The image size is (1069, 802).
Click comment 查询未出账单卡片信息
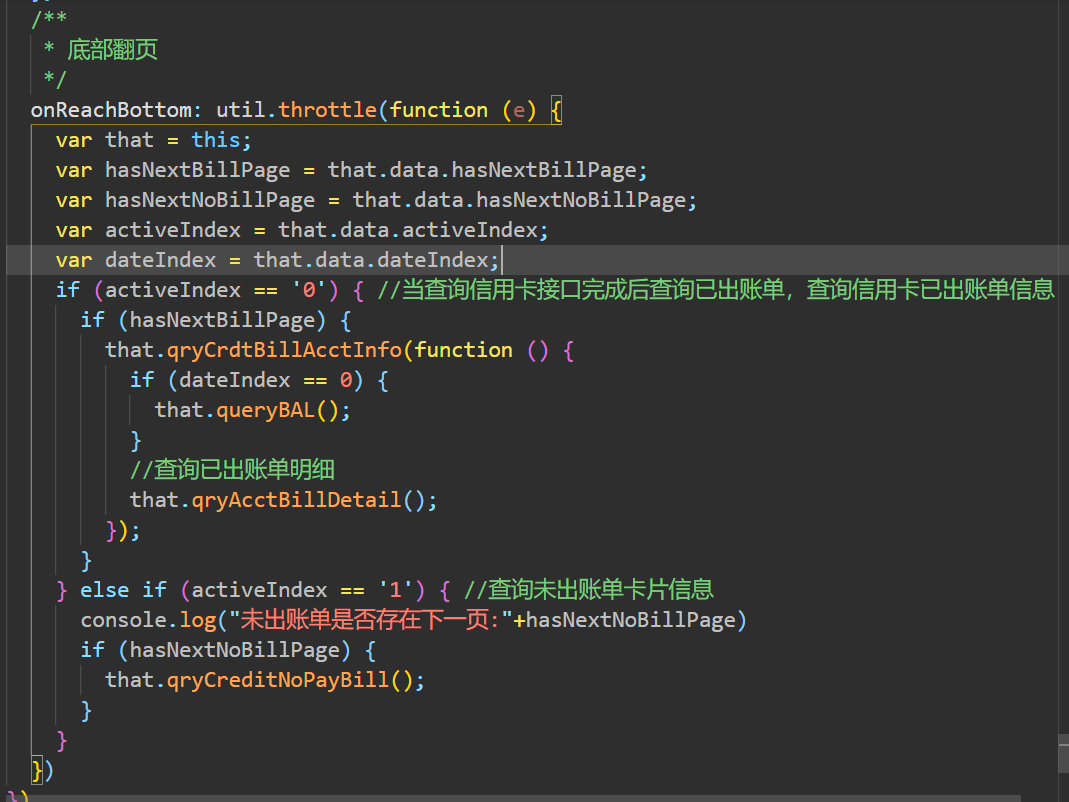pos(589,590)
